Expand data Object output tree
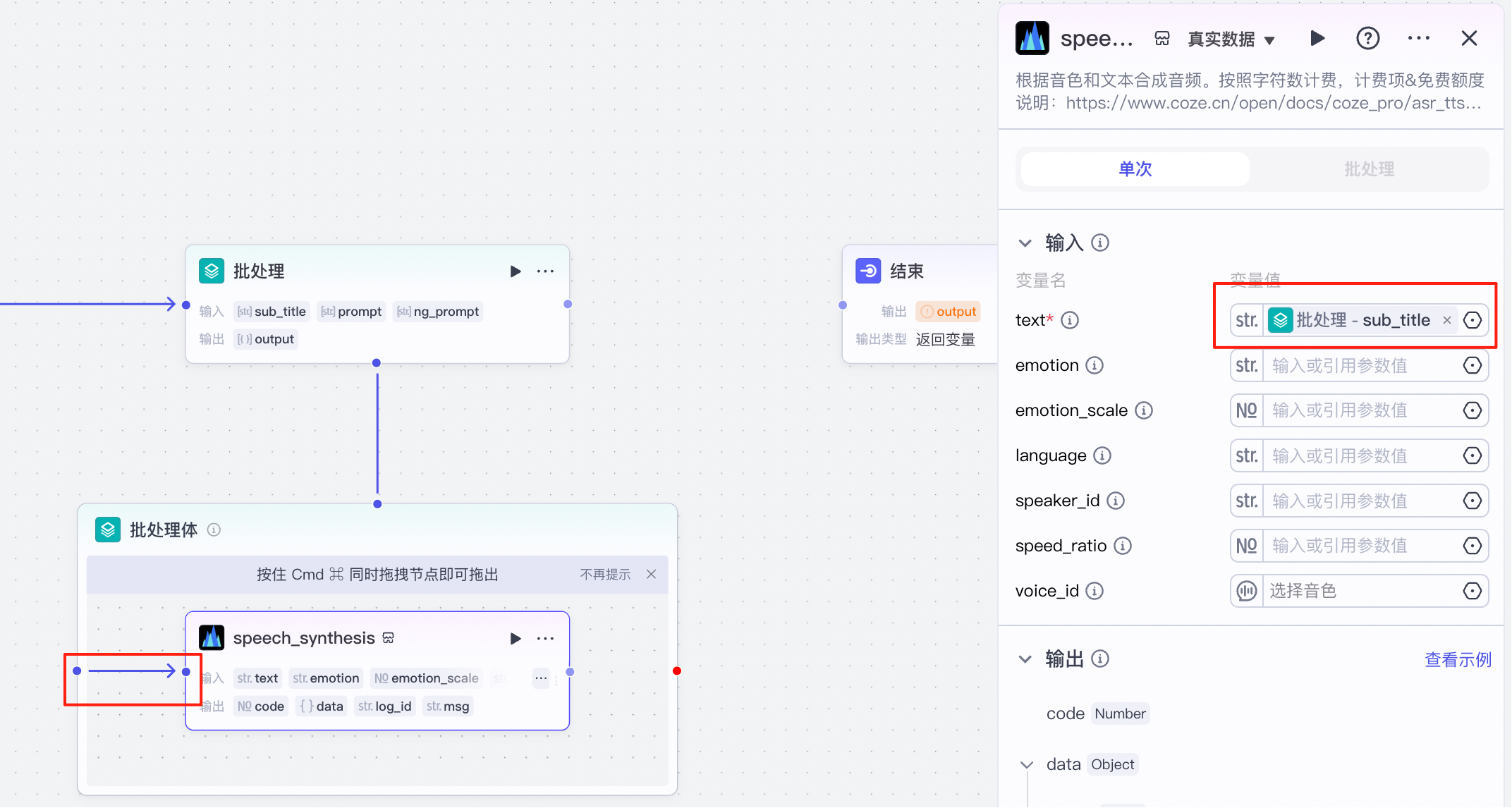Viewport: 1512px width, 808px height. pos(1027,765)
